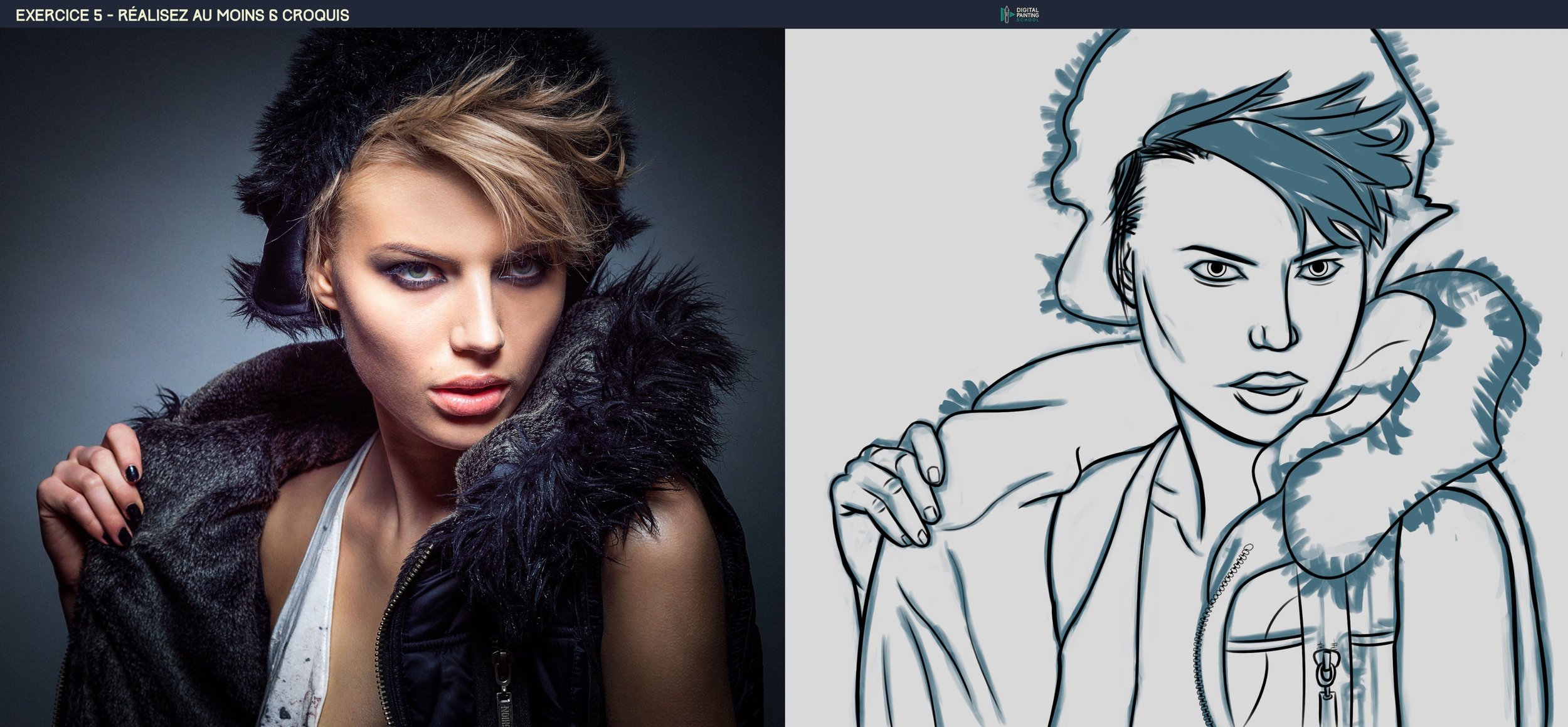Click the 'Exercice 5' title text
1568x727 pixels.
[x=58, y=16]
